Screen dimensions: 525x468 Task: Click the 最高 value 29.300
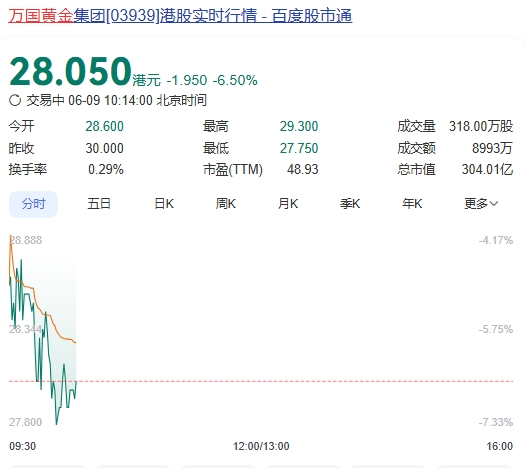(299, 127)
